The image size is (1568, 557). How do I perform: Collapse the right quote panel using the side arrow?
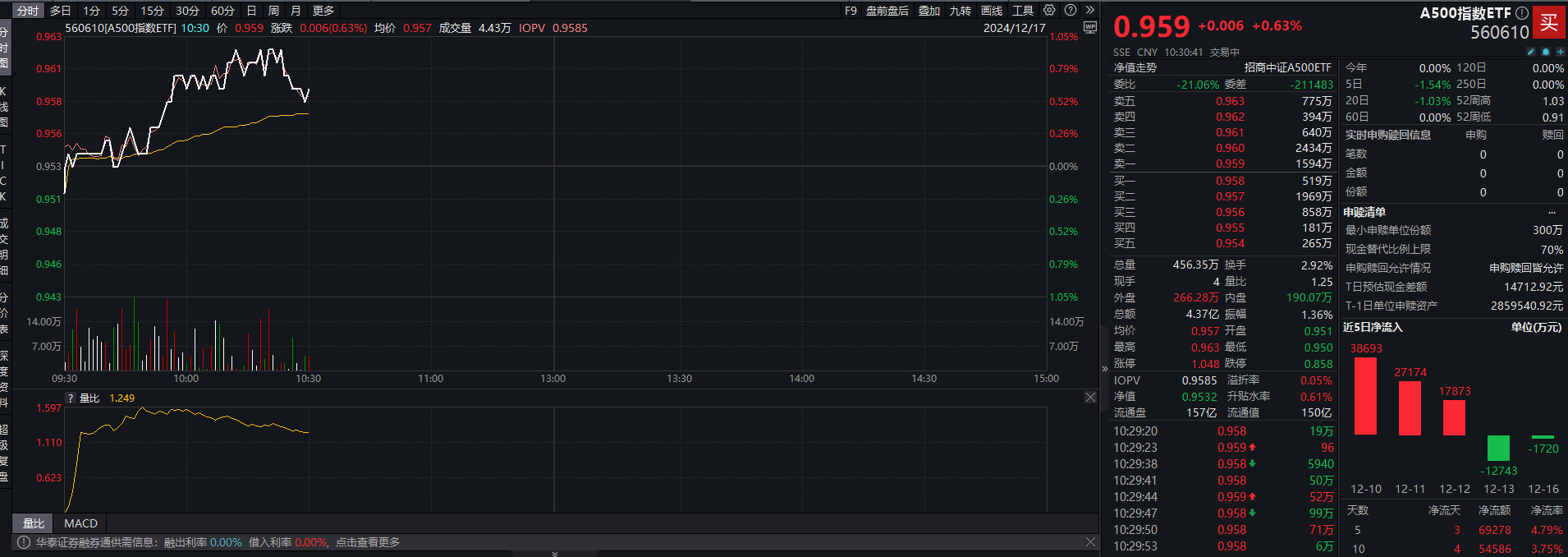1104,369
